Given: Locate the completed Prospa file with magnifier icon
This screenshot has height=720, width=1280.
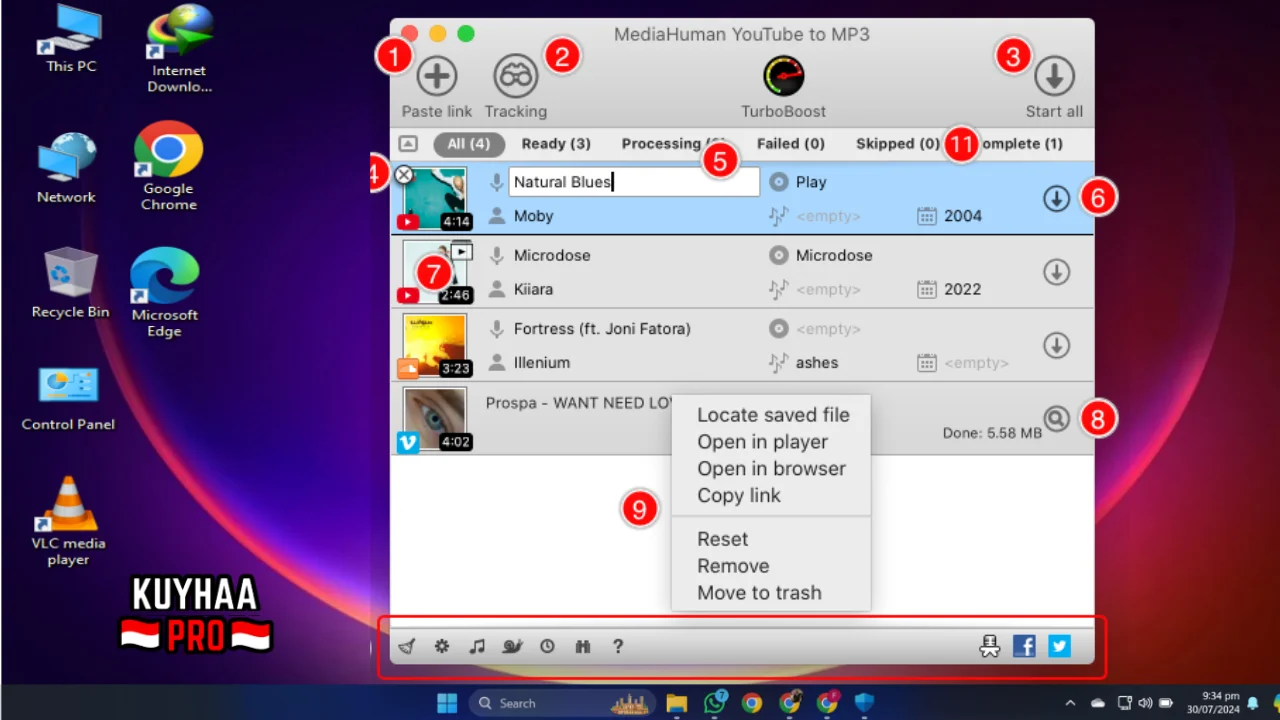Looking at the screenshot, I should tap(1056, 418).
